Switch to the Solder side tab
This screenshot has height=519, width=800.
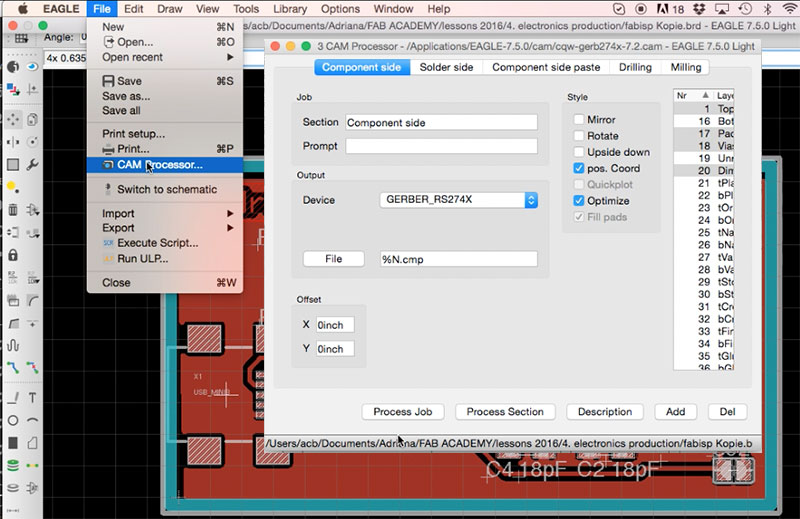click(446, 67)
